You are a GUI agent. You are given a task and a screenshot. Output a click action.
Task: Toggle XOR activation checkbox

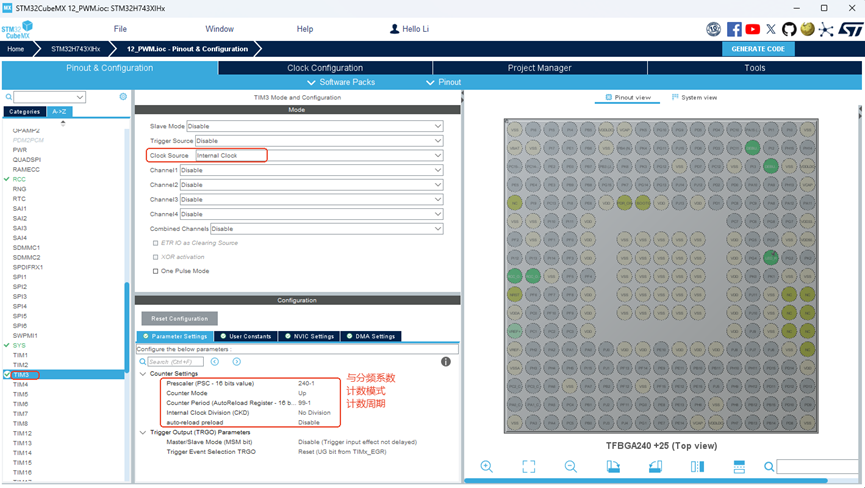click(156, 257)
